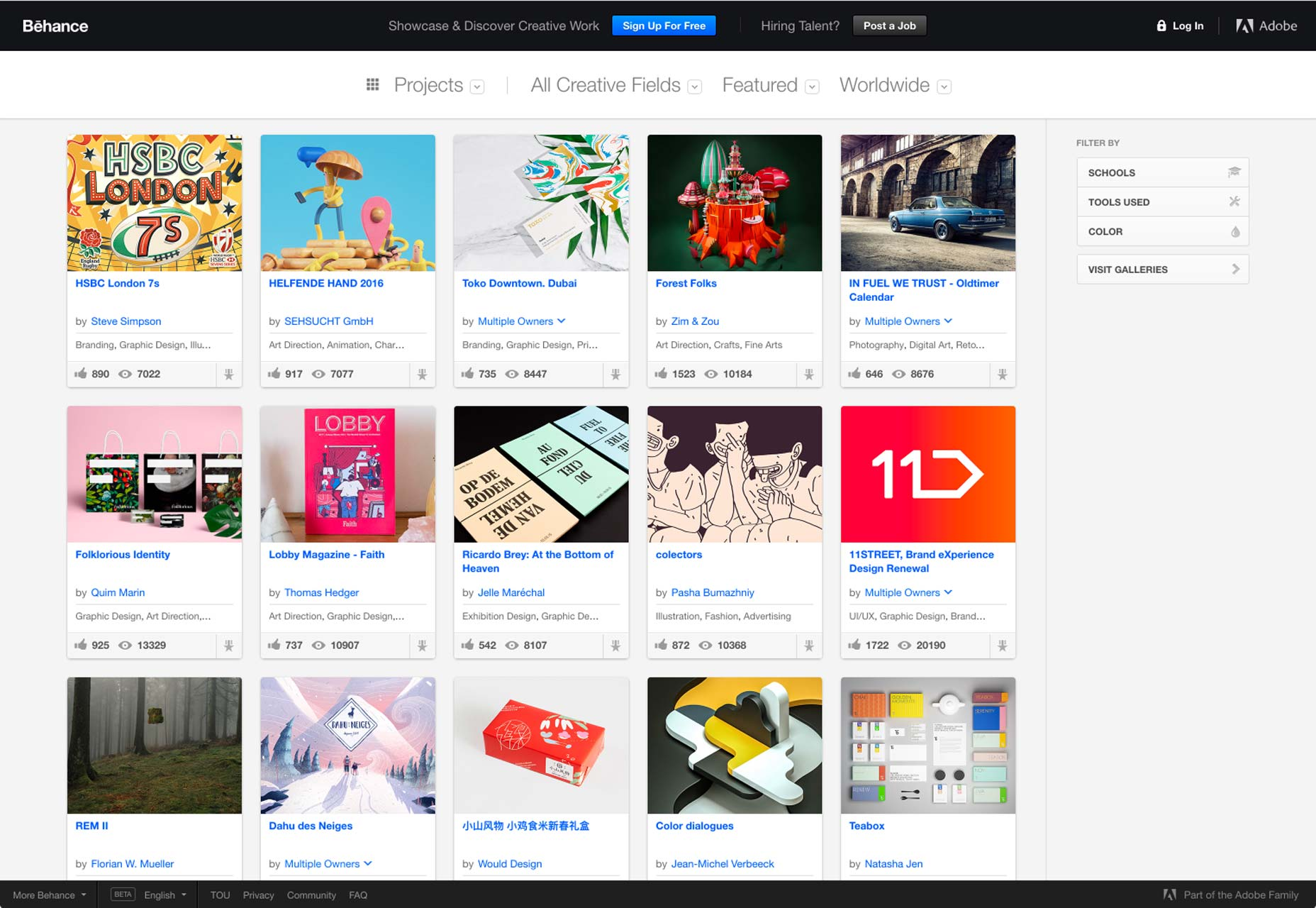
Task: Open Steve Simpson's profile
Action: click(126, 321)
